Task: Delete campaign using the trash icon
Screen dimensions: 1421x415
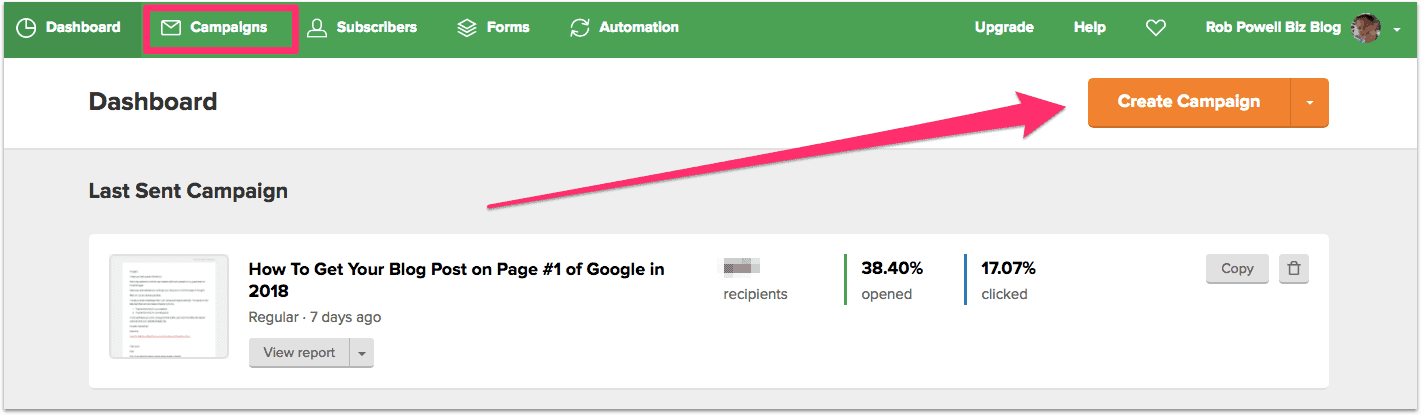Action: tap(1294, 268)
